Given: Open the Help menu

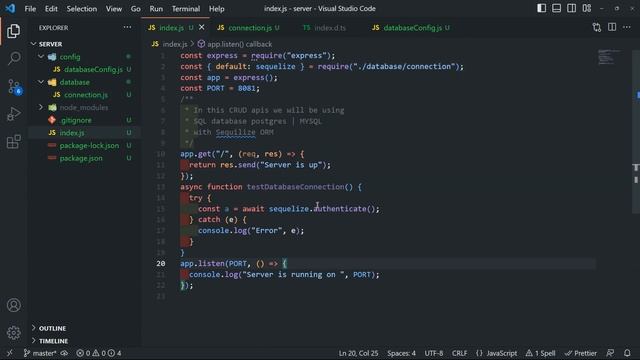Looking at the screenshot, I should [217, 9].
